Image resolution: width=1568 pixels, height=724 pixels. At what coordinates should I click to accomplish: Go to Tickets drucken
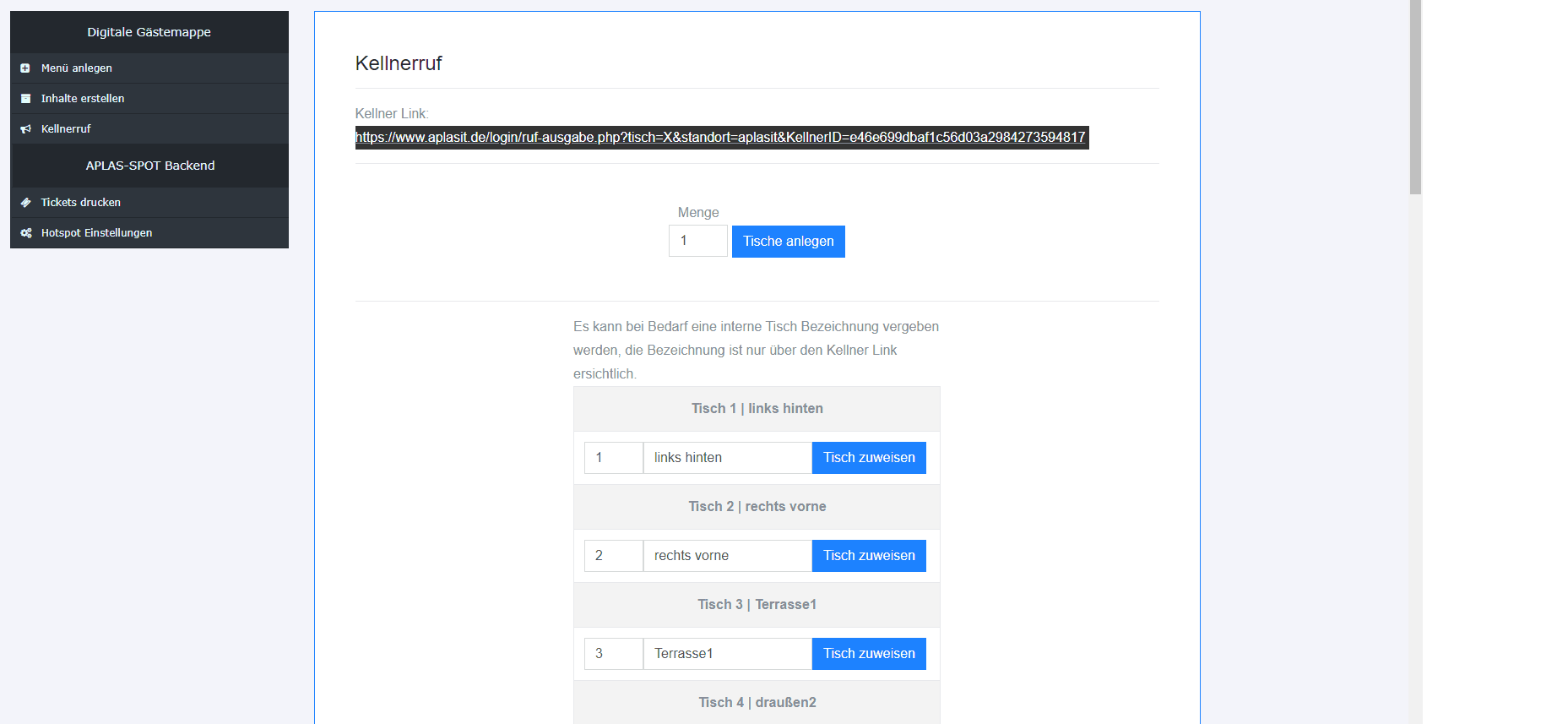click(x=149, y=203)
